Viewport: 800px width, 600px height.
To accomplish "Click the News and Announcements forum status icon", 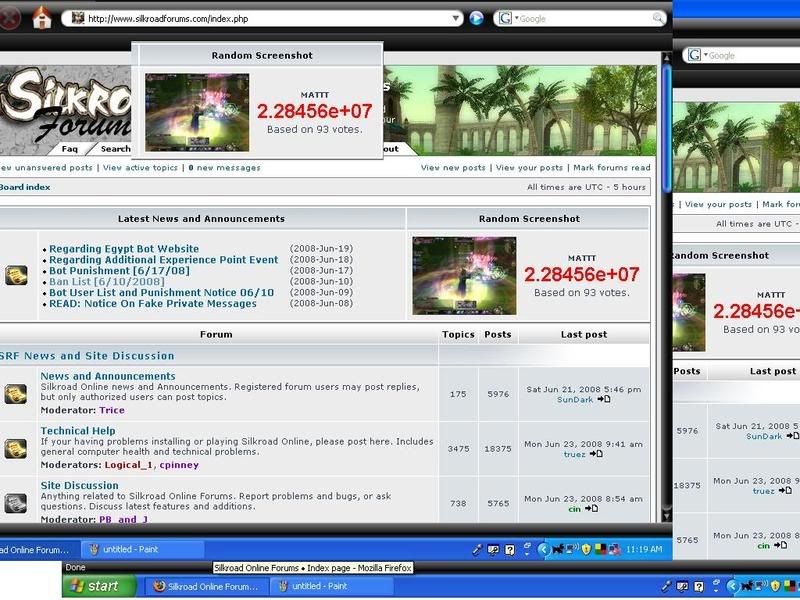I will [x=16, y=394].
